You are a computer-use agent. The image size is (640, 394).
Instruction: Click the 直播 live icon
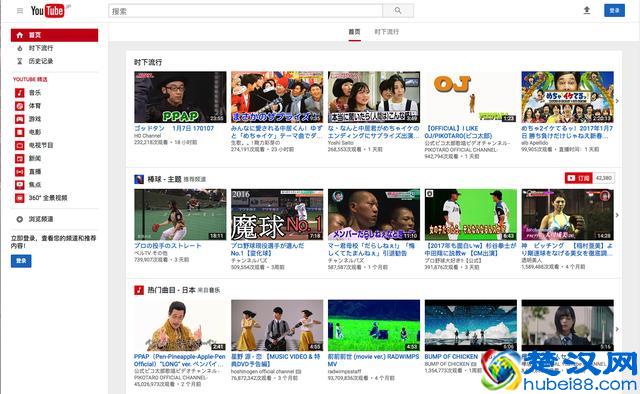click(20, 171)
